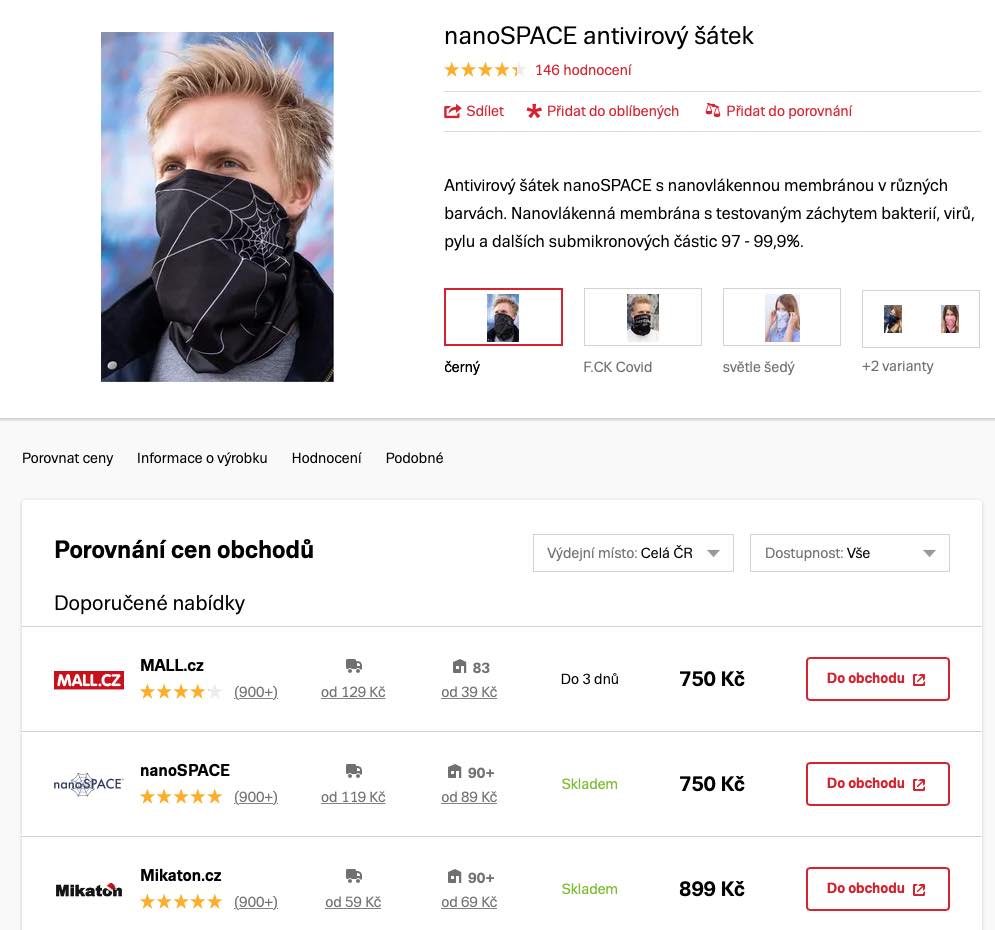The image size is (995, 930).
Task: Click the Mikaton shop logo
Action: [x=88, y=889]
